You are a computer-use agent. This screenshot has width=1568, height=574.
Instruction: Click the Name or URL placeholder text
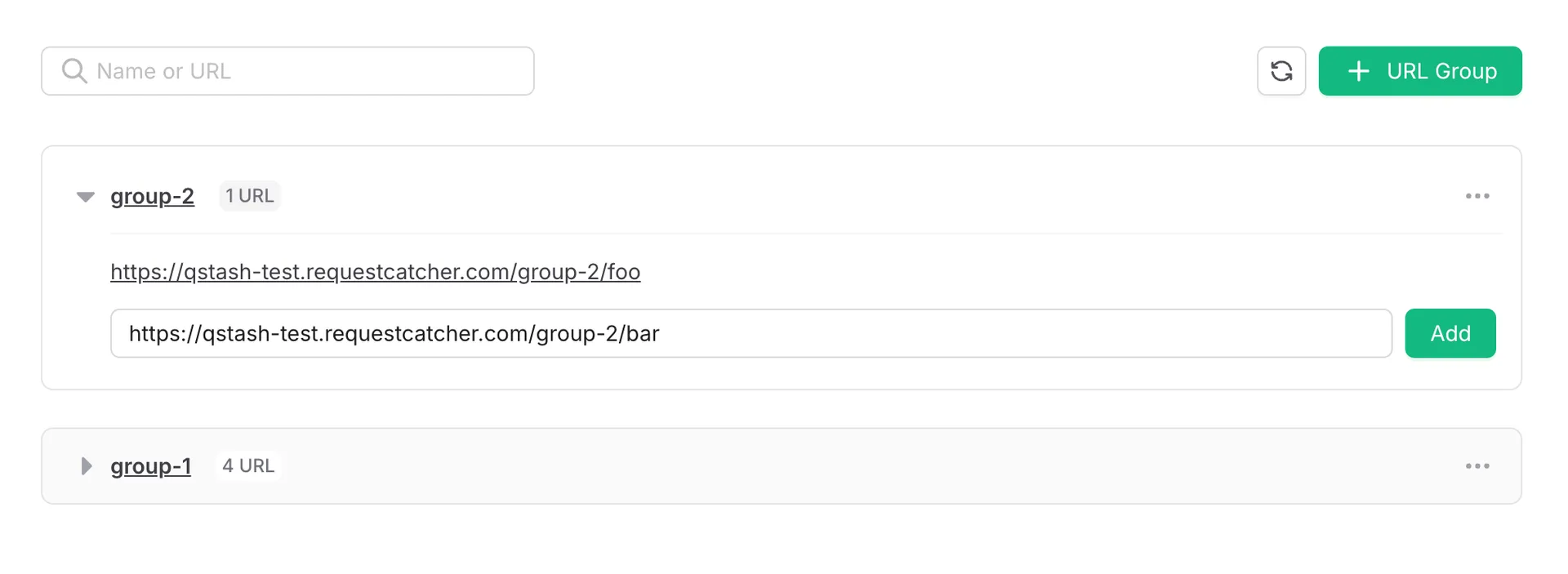point(163,71)
